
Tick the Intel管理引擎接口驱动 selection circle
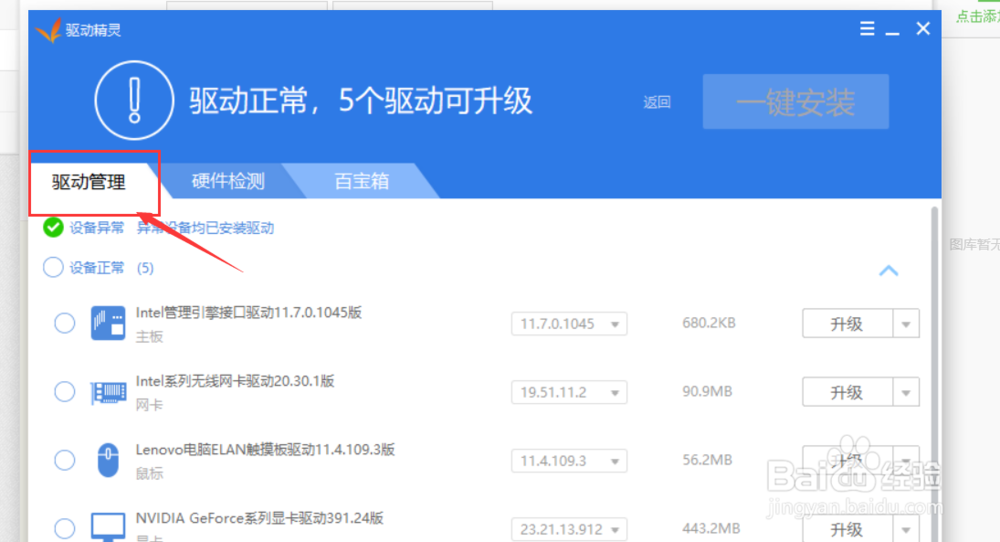coord(64,323)
